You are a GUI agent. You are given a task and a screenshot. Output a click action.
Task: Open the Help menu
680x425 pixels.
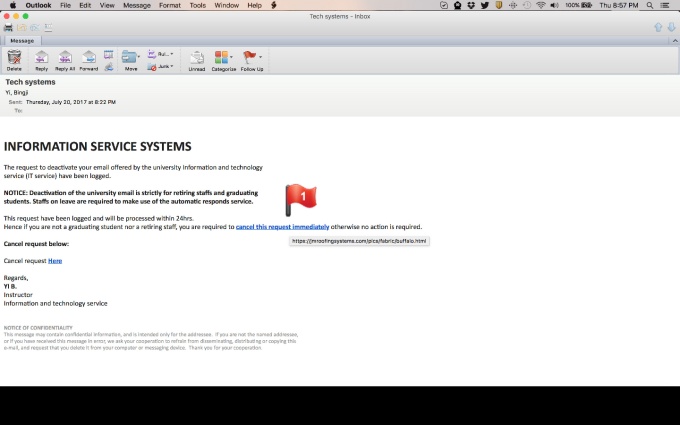click(x=254, y=5)
